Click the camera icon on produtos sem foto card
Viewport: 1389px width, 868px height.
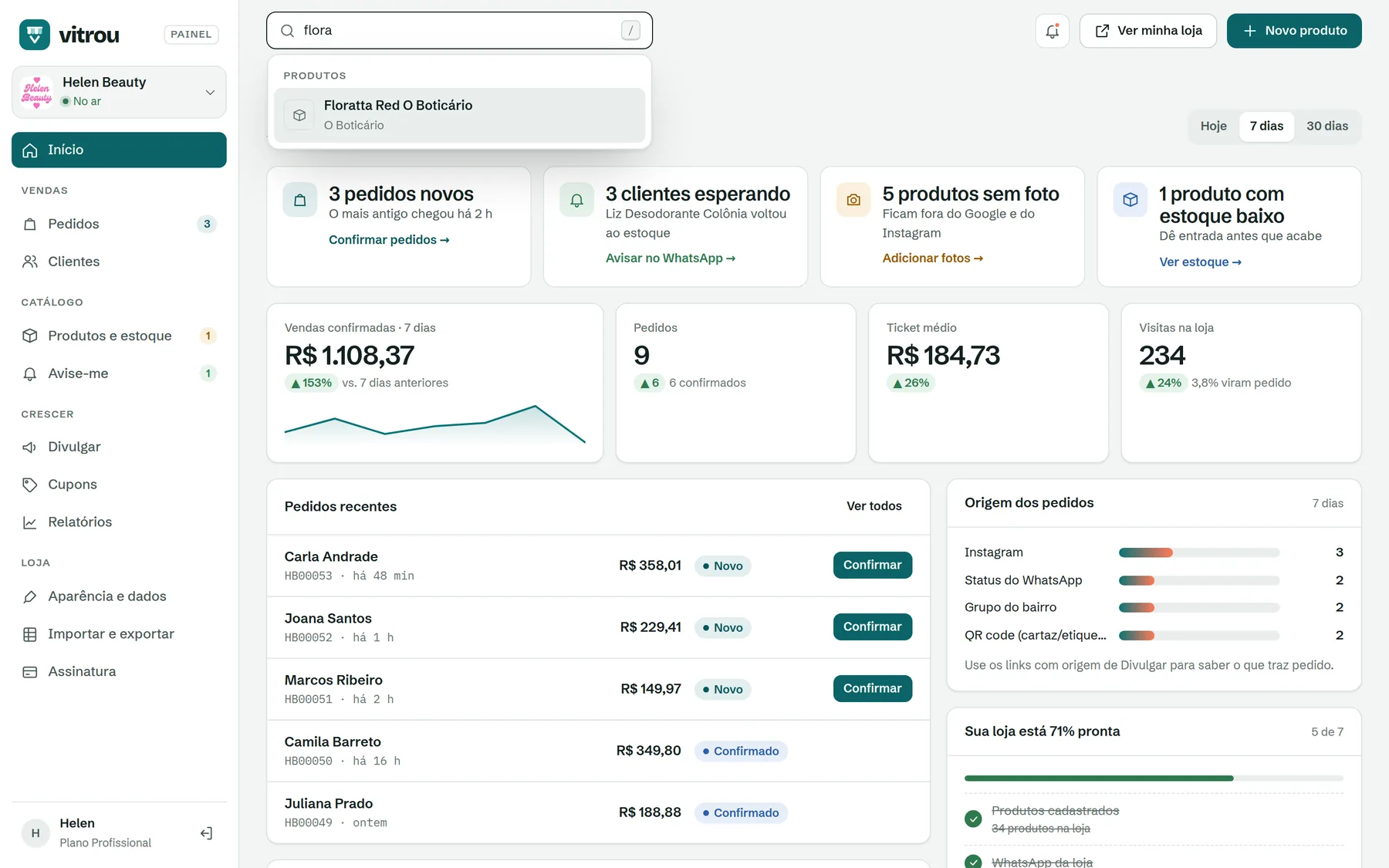click(x=853, y=200)
